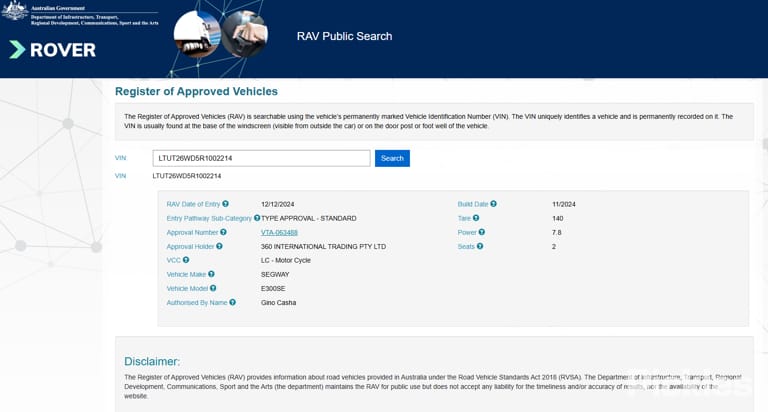Click the RAV Public Search title
Image resolution: width=768 pixels, height=412 pixels.
pyautogui.click(x=344, y=36)
